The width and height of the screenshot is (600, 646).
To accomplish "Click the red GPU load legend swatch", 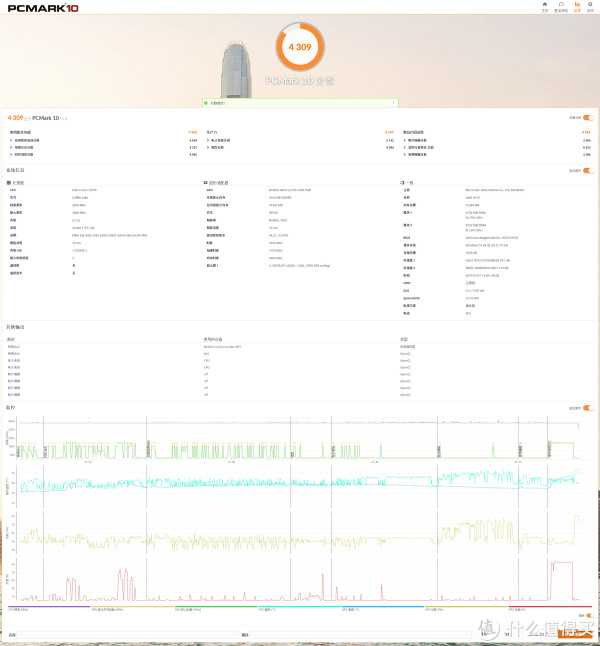I will [550, 606].
